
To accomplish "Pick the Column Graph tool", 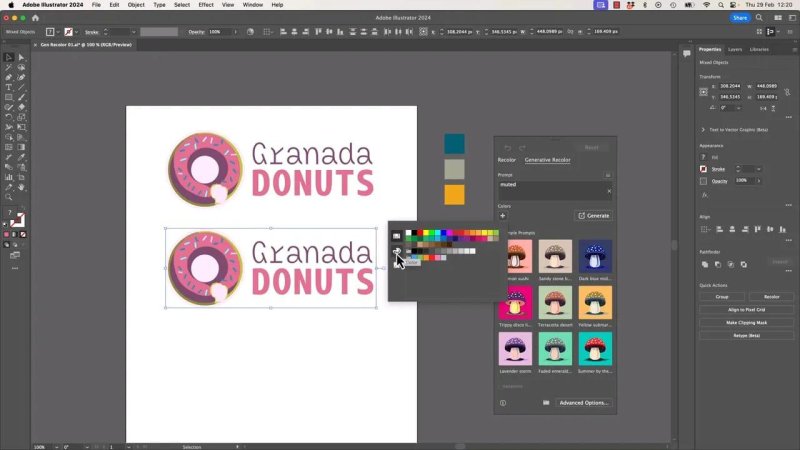I will click(9, 177).
